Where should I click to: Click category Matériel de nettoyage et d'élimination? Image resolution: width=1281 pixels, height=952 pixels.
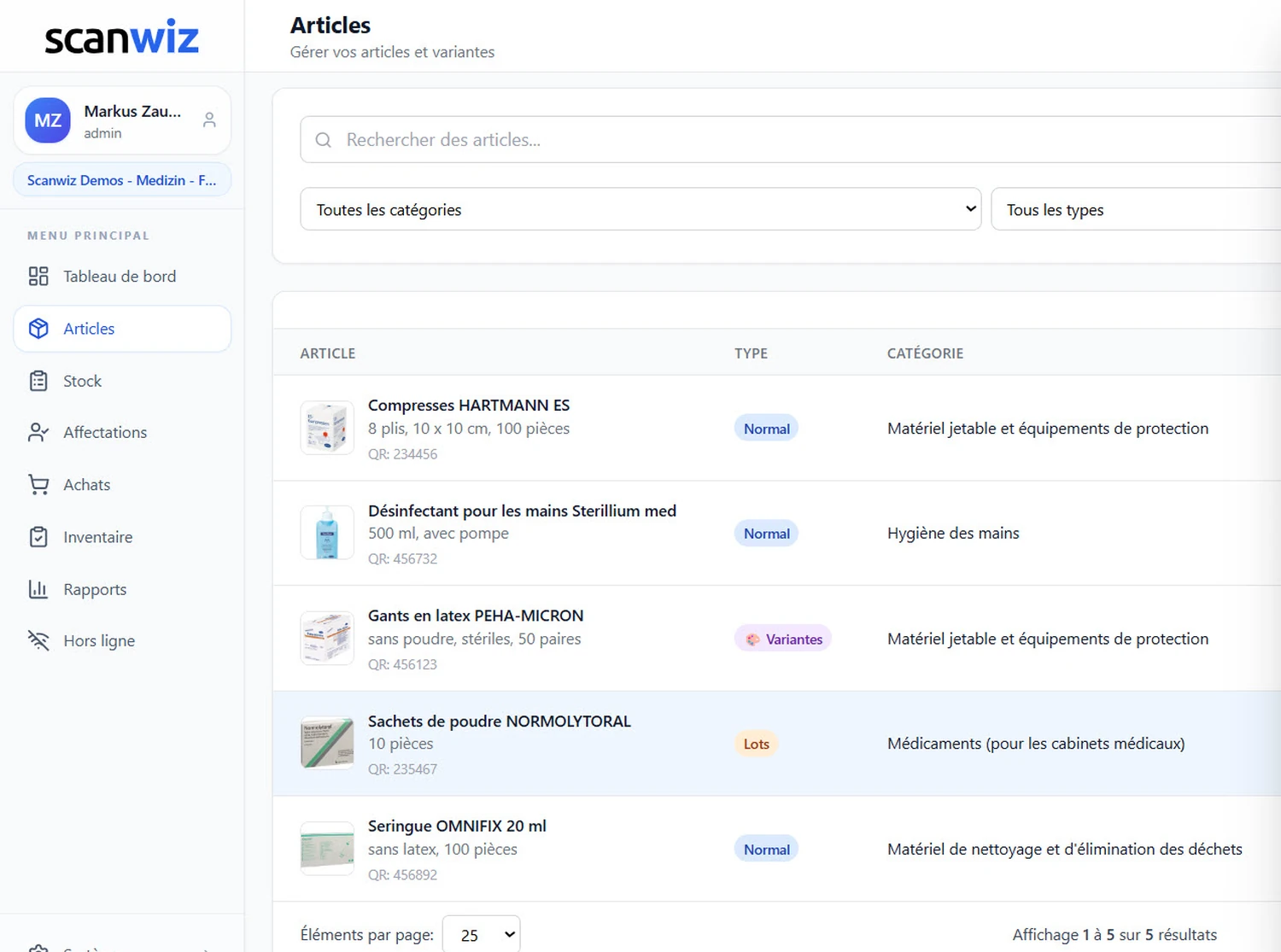[1064, 850]
